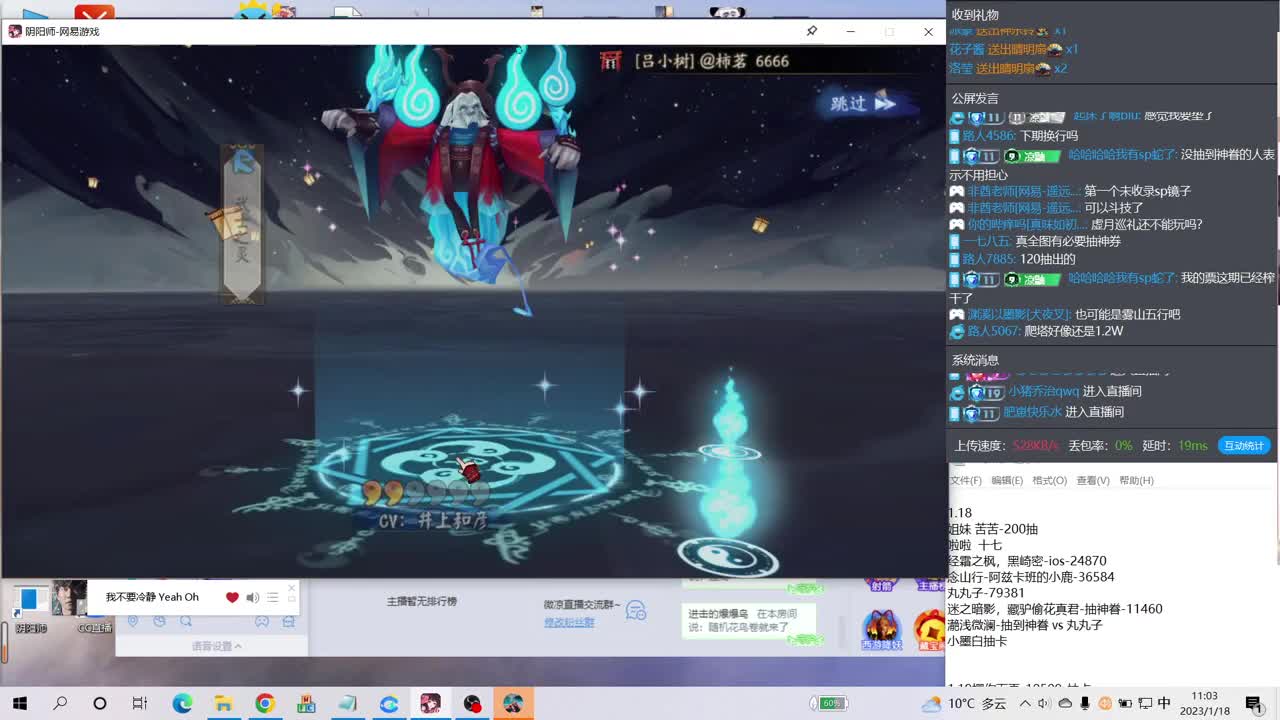This screenshot has height=720, width=1280.
Task: Open the 格式(O) menu in Notepad
Action: (x=1049, y=481)
